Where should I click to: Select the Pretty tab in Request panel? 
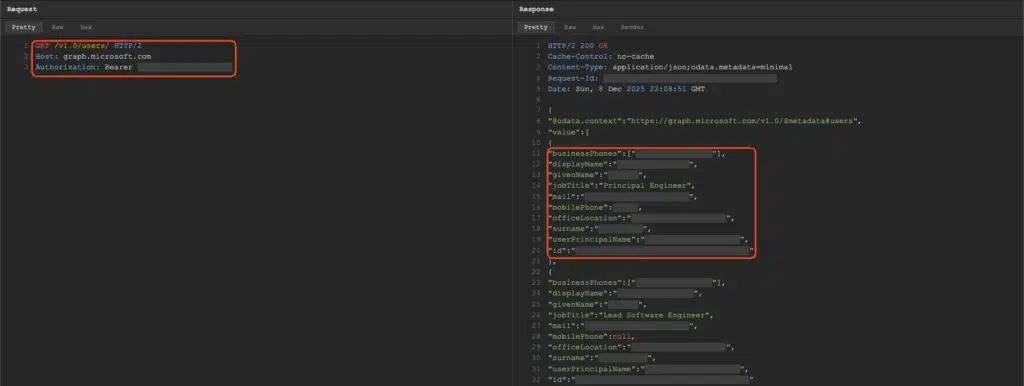pos(24,27)
